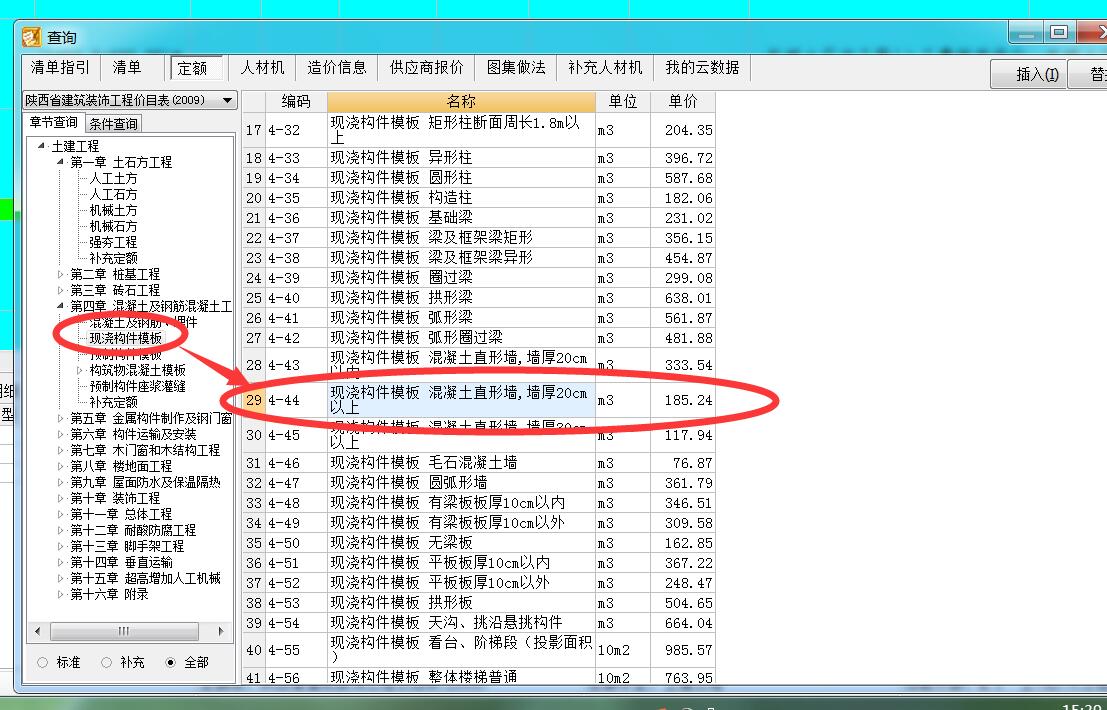Open the 我的云数据 tab
The width and height of the screenshot is (1107, 710).
702,68
